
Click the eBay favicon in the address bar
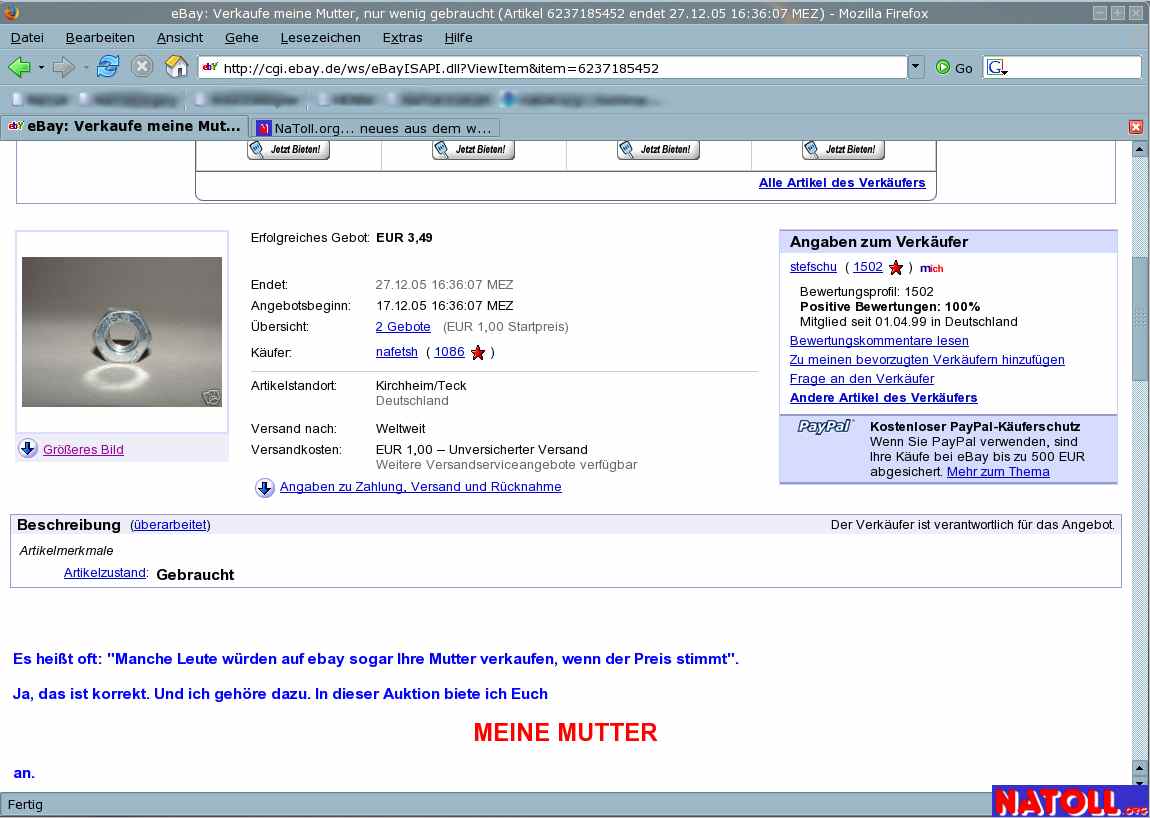point(210,67)
